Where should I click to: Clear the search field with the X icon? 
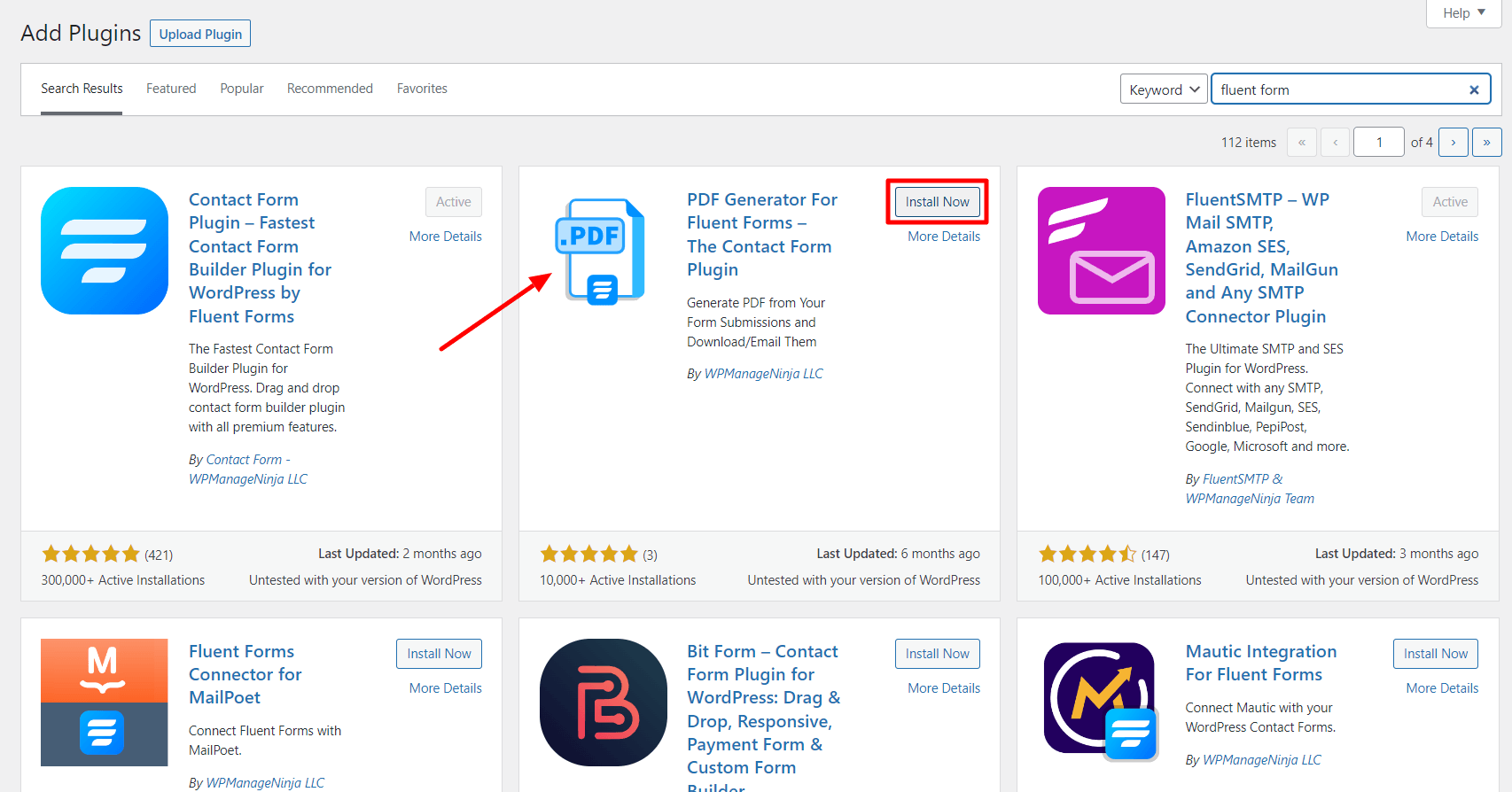pyautogui.click(x=1474, y=89)
